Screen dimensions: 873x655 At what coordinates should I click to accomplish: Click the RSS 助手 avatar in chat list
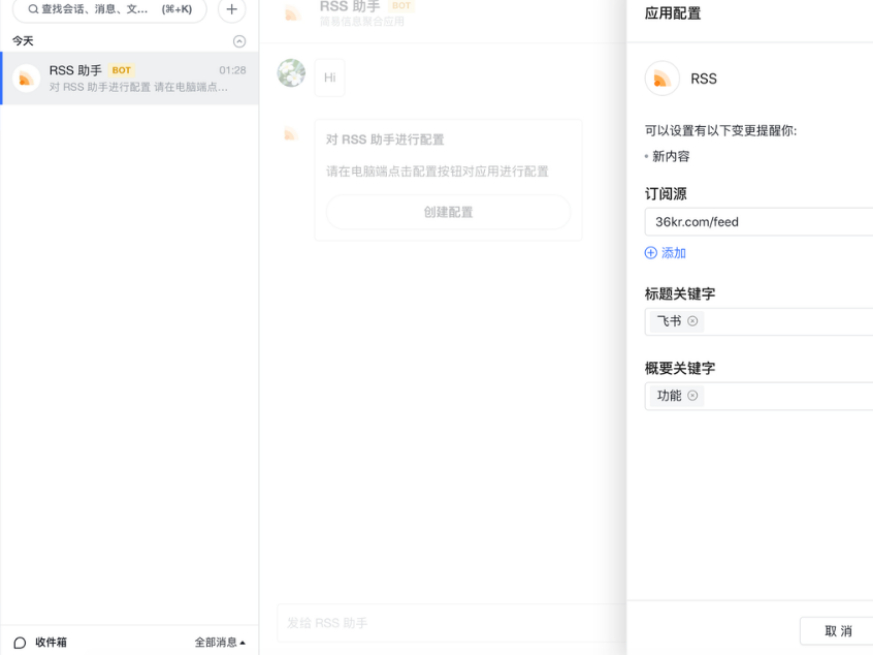26,78
